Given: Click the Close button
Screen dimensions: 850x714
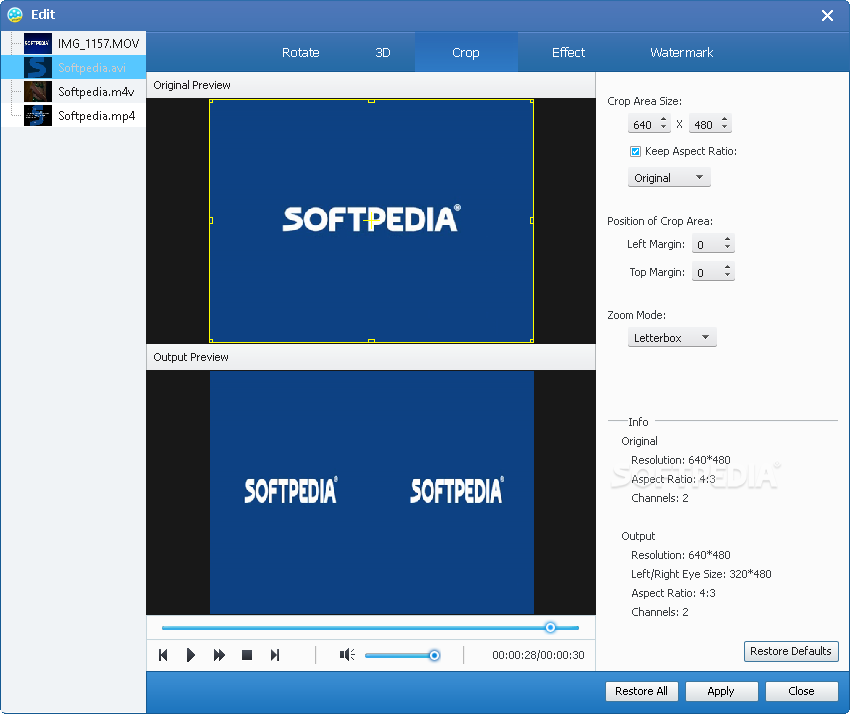Looking at the screenshot, I should (801, 691).
